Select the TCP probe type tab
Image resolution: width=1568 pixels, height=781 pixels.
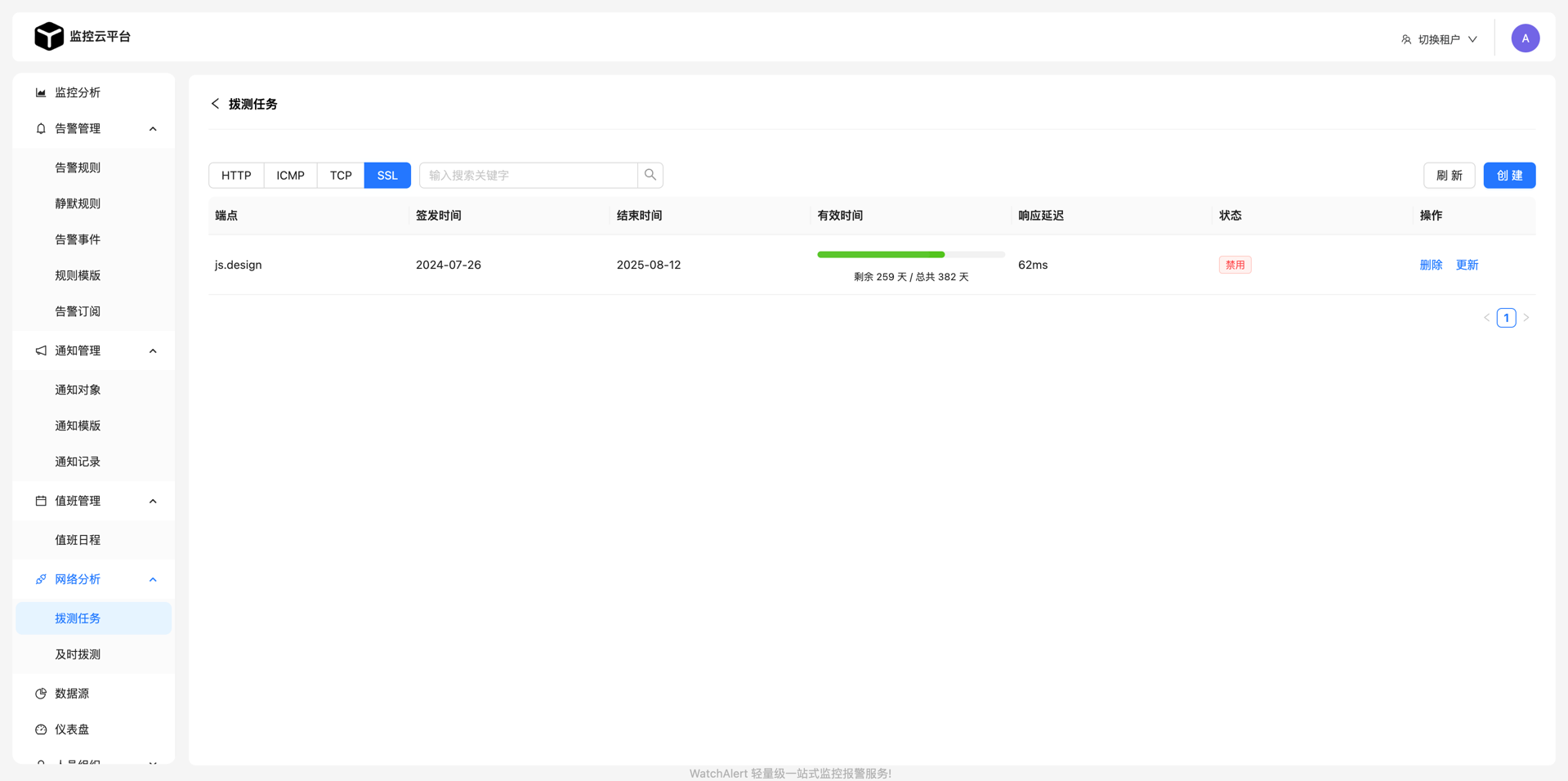[x=341, y=176]
